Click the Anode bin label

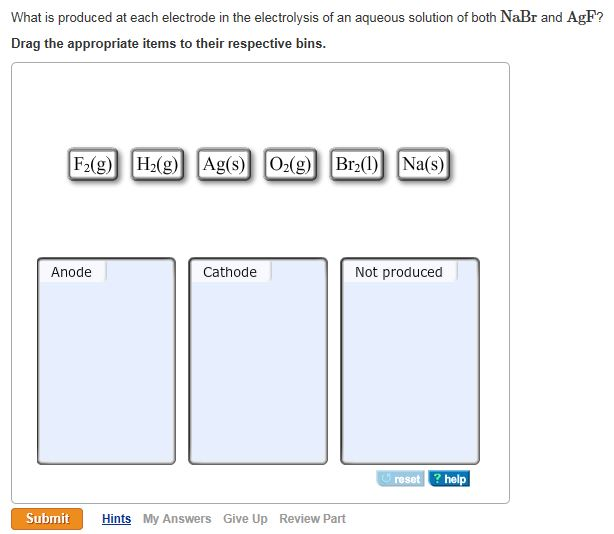pos(72,272)
